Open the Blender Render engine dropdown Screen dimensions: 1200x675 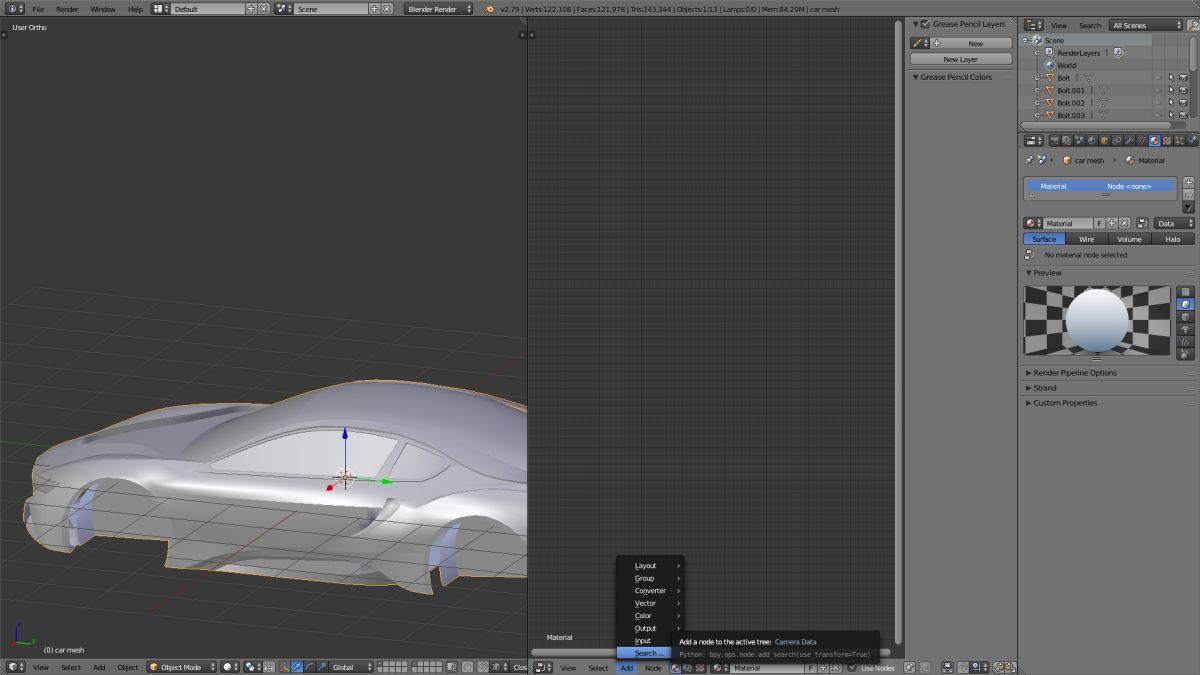[x=438, y=9]
